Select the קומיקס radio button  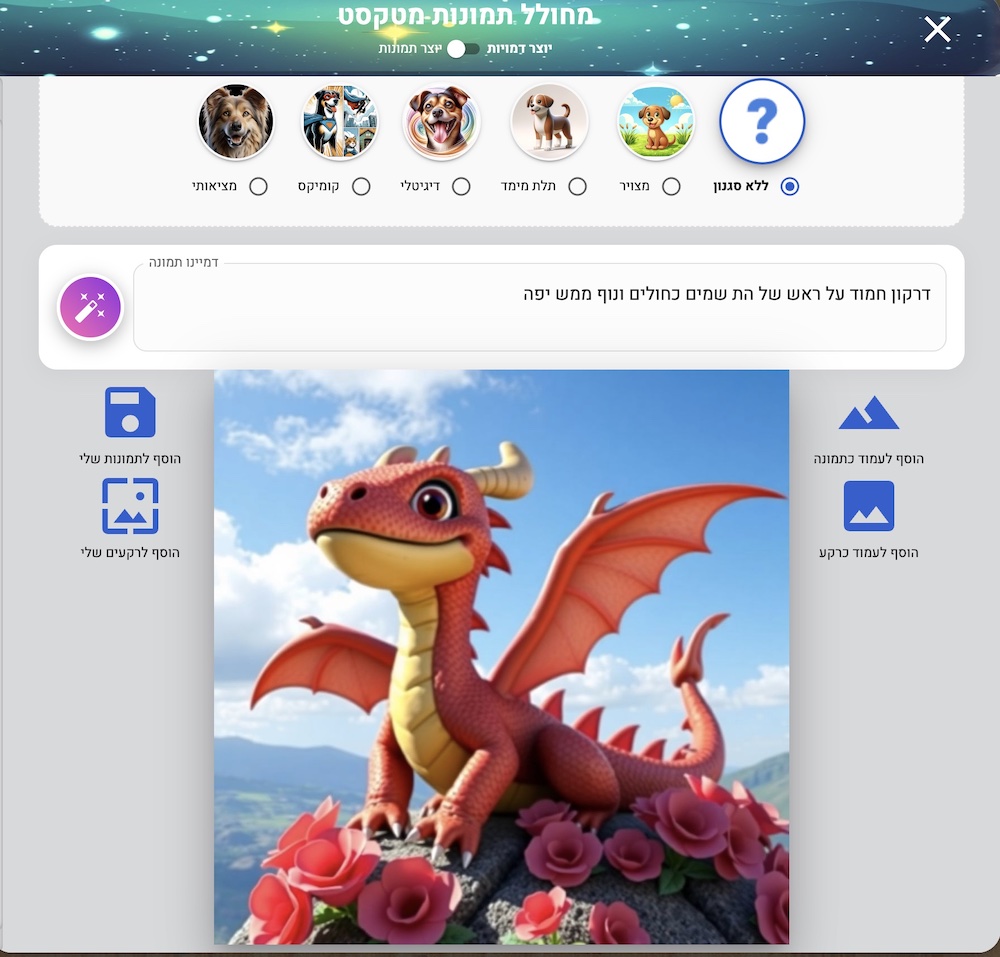pos(361,186)
